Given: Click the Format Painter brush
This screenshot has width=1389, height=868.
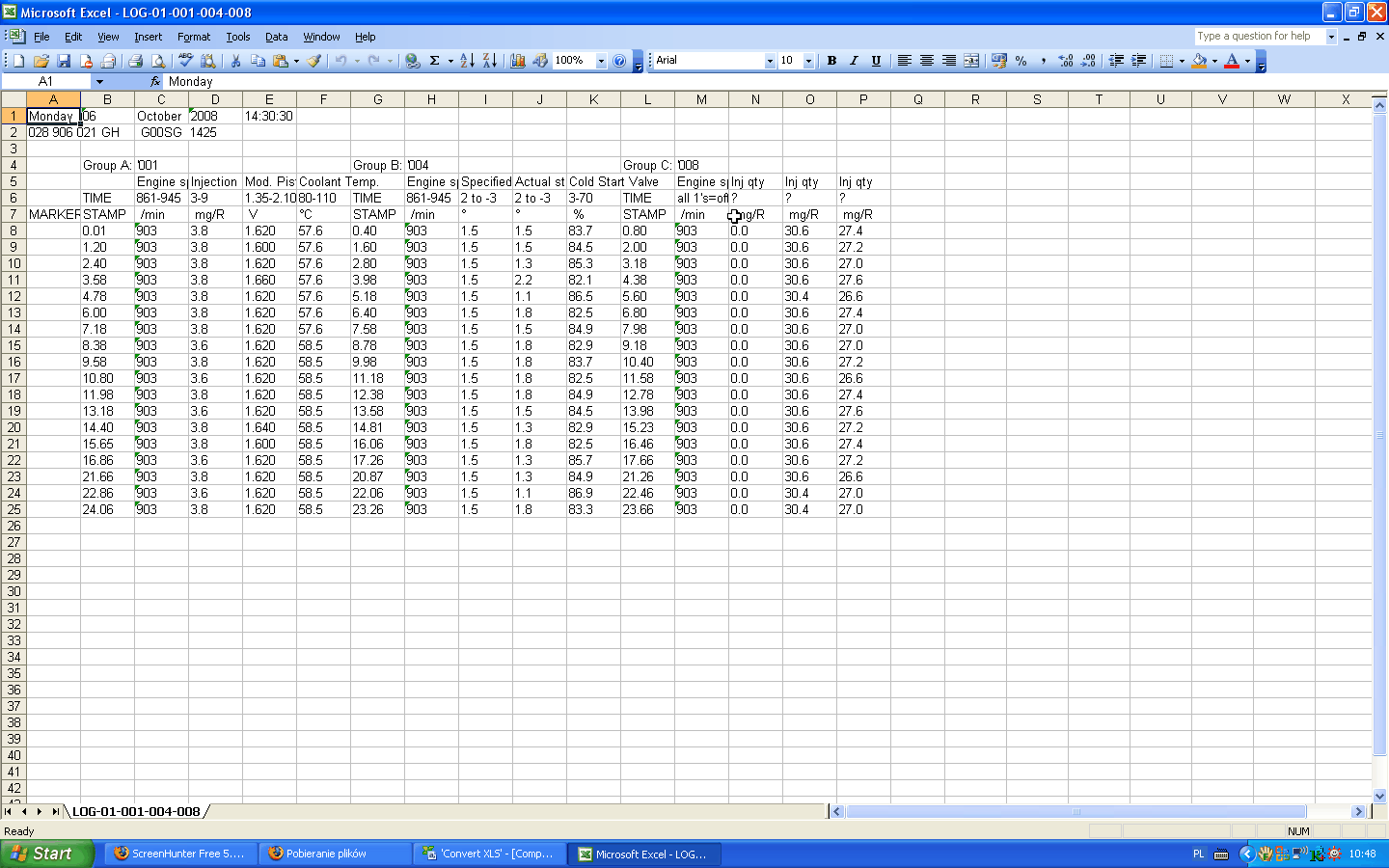Looking at the screenshot, I should coord(314,61).
